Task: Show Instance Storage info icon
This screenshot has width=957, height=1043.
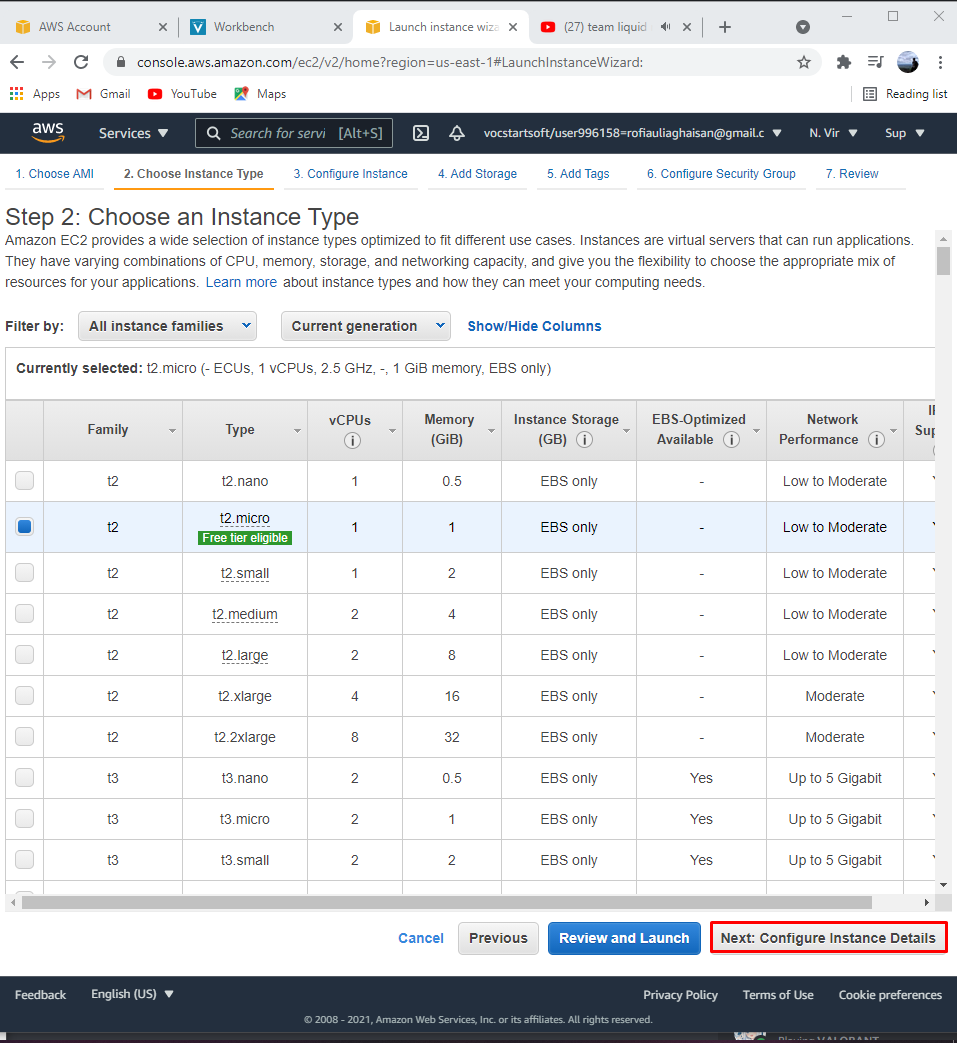Action: [585, 440]
